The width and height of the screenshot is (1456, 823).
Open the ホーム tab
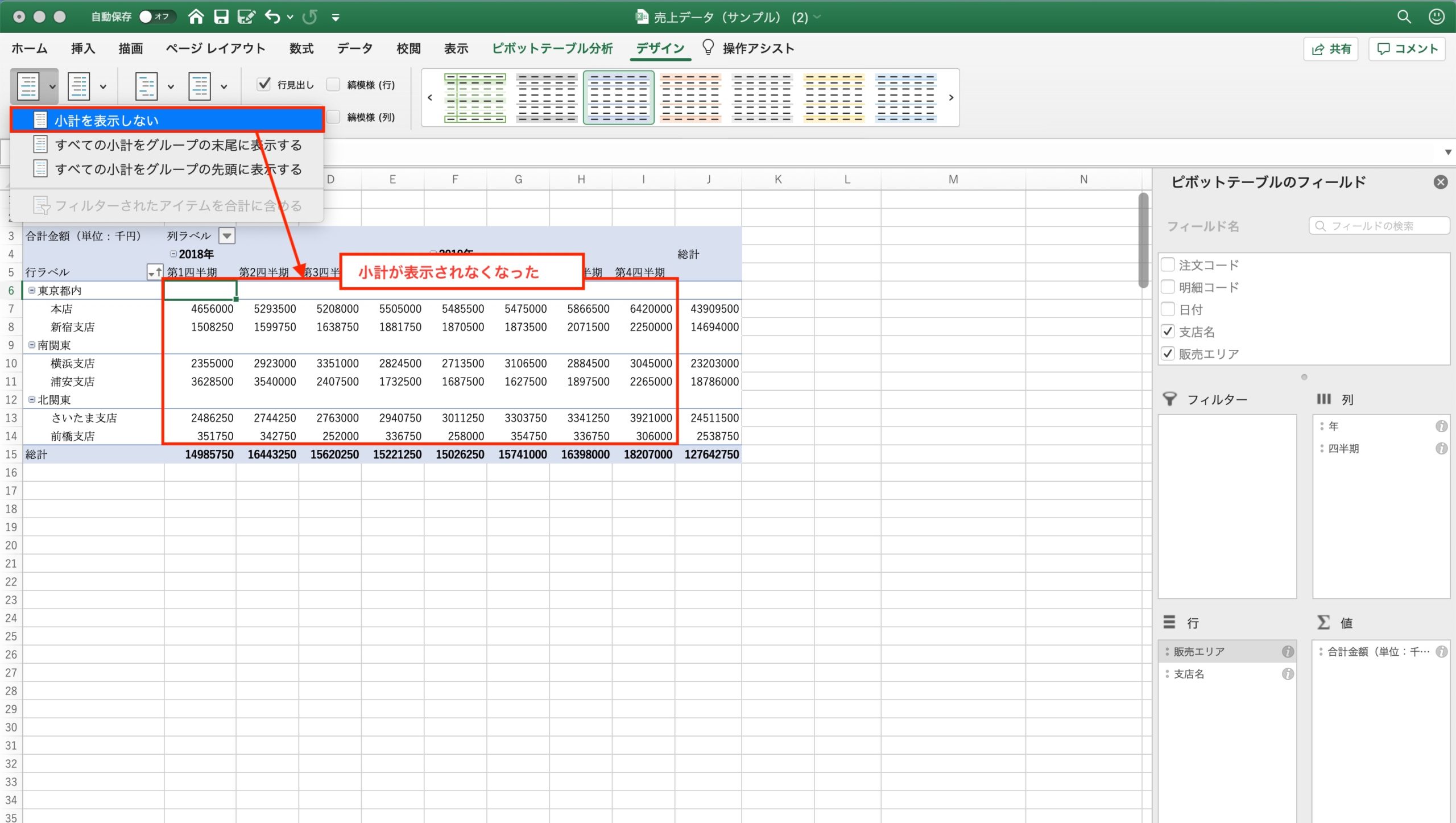(x=30, y=48)
